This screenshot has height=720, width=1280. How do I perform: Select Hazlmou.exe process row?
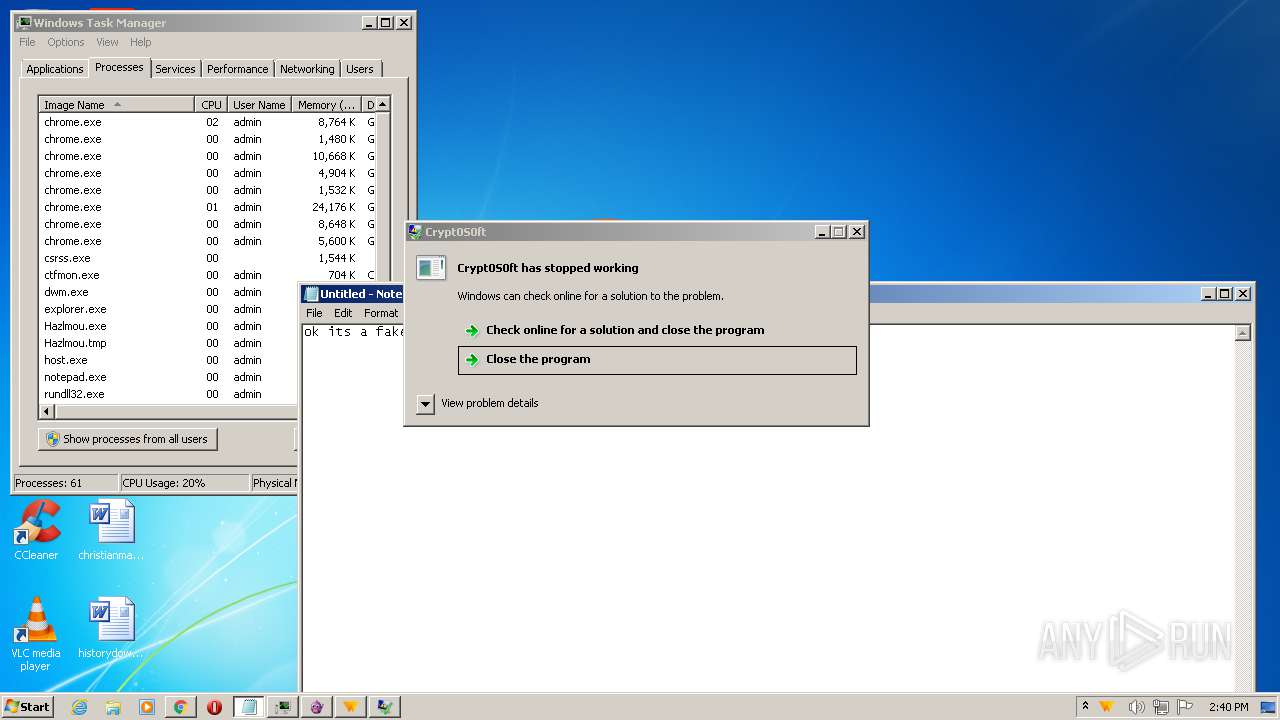coord(169,326)
